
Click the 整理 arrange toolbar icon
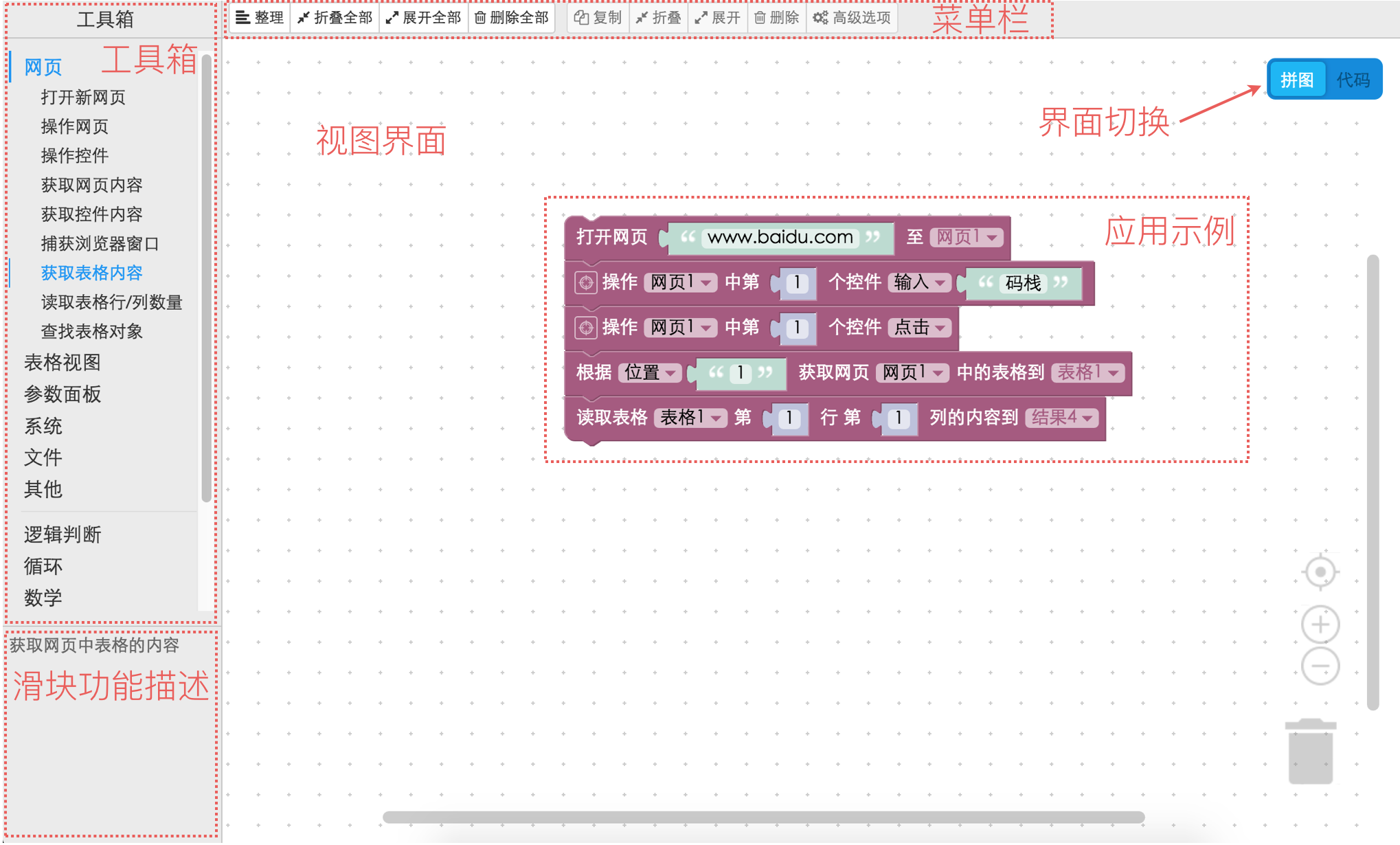(242, 18)
